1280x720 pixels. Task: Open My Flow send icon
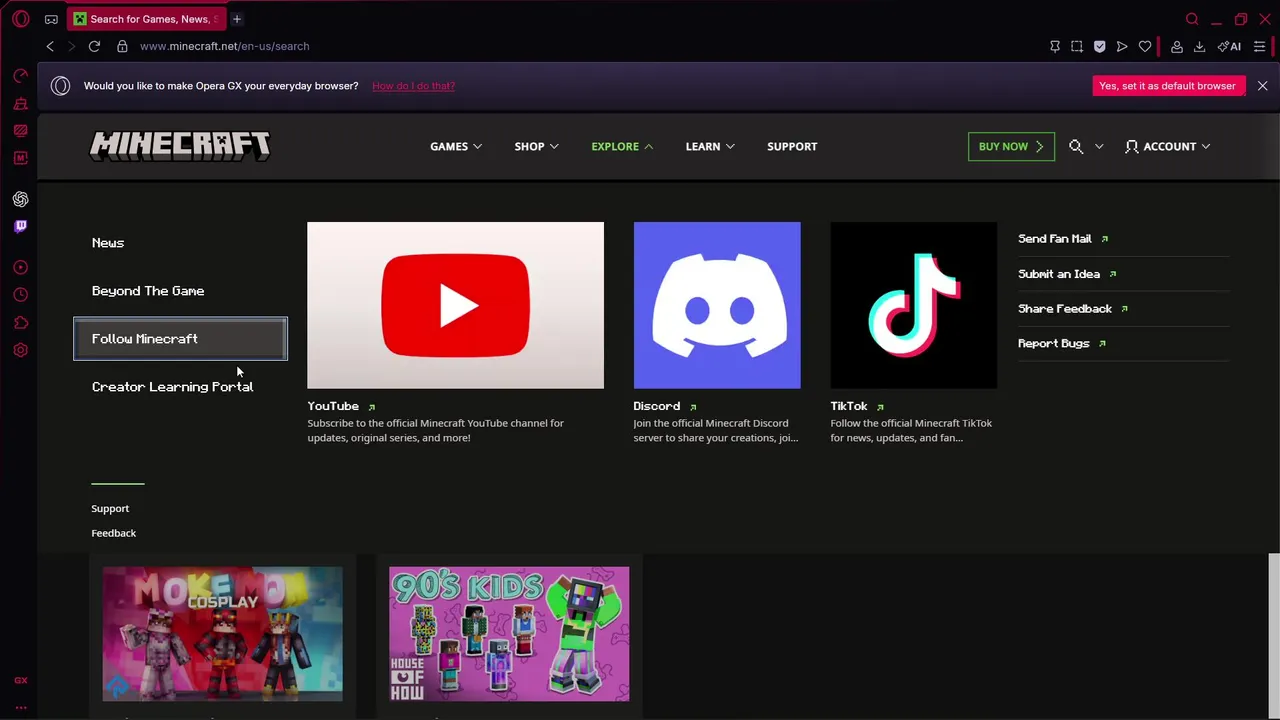coord(1122,46)
